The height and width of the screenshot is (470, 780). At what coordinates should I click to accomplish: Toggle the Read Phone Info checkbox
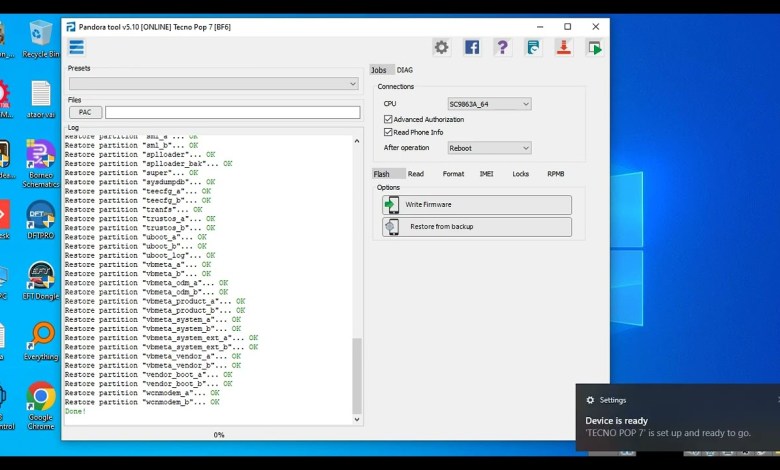pyautogui.click(x=388, y=132)
